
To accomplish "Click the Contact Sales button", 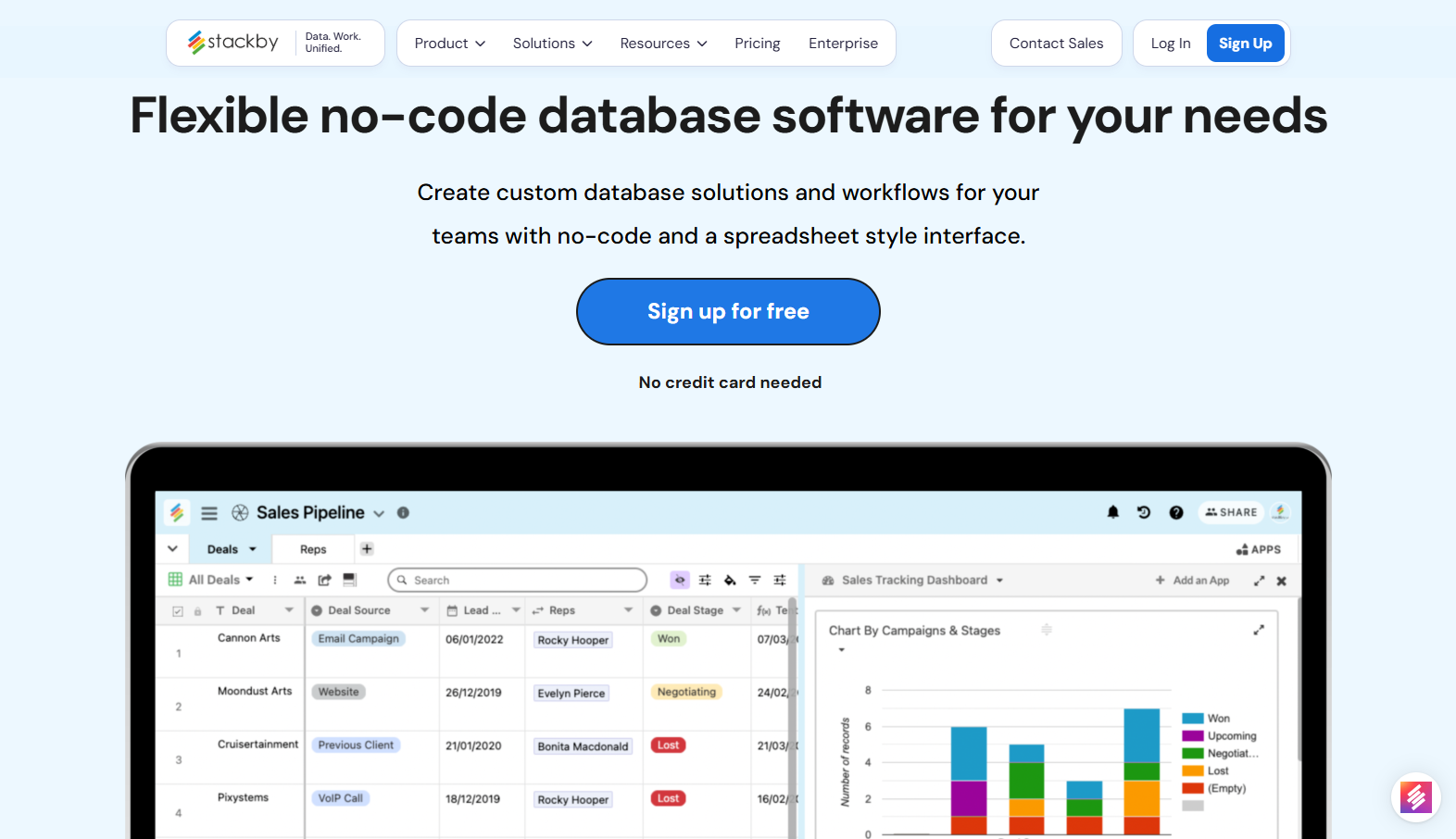I will click(x=1057, y=44).
